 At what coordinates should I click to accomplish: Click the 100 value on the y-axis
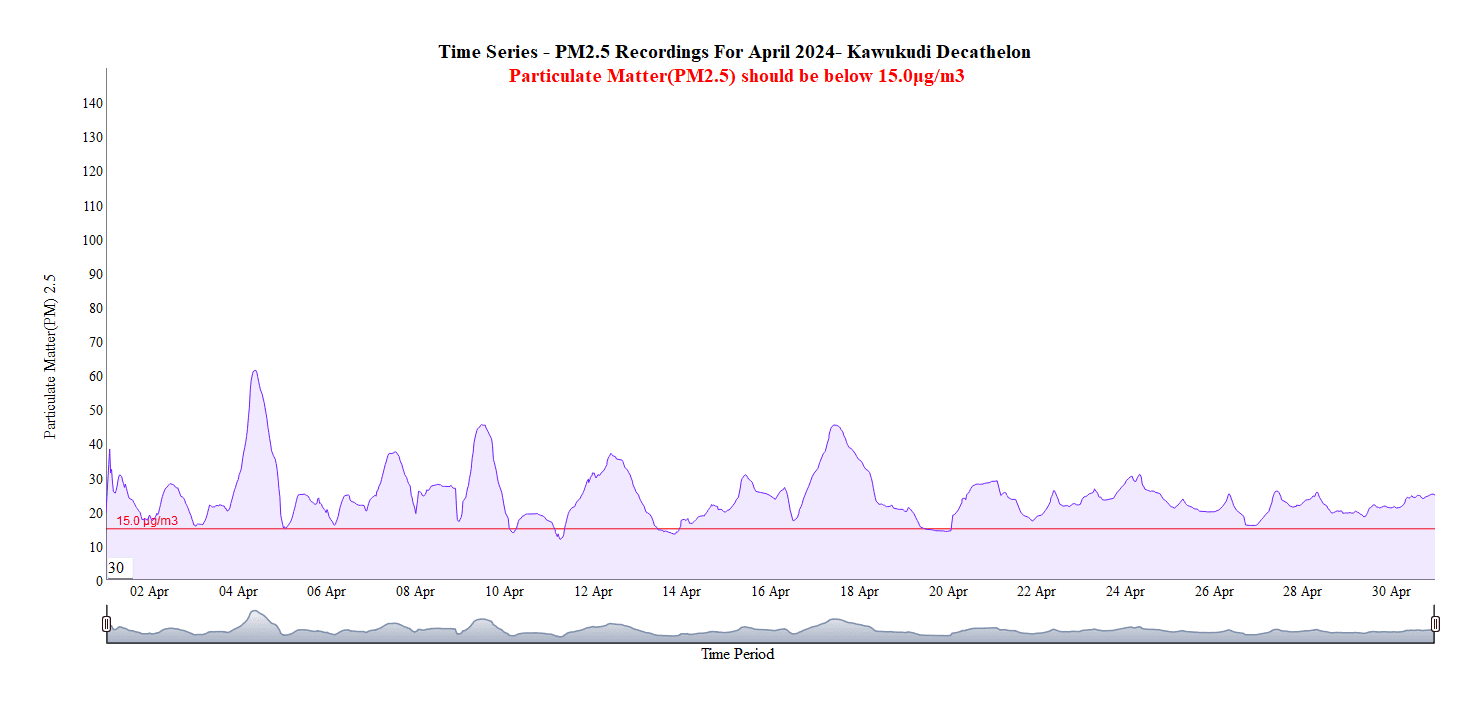coord(92,240)
